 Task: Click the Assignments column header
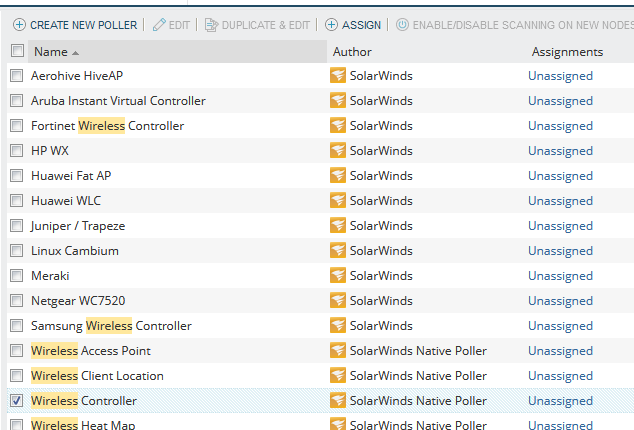pyautogui.click(x=567, y=52)
